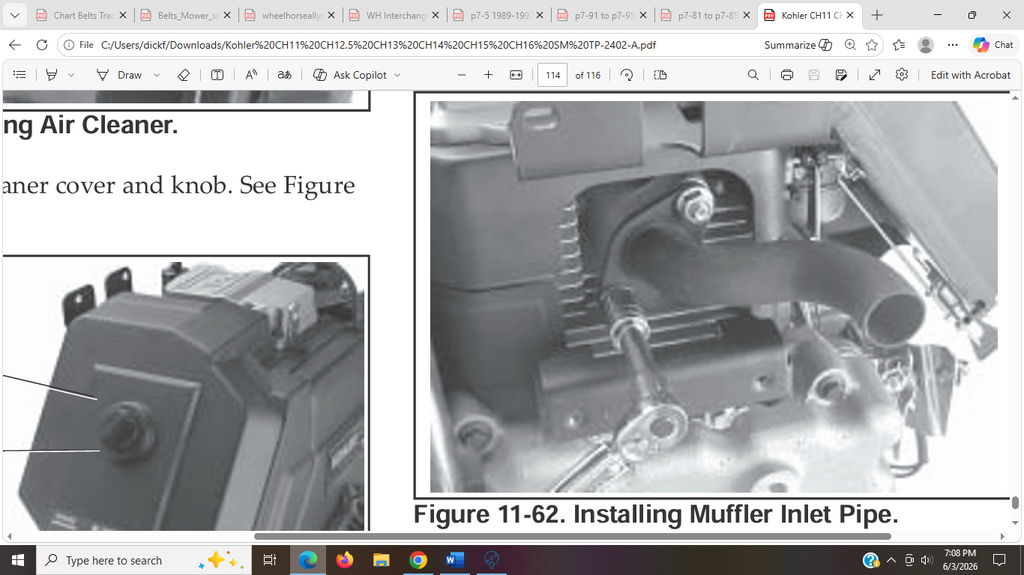This screenshot has width=1024, height=575.
Task: Show hidden system tray icons
Action: (x=891, y=560)
